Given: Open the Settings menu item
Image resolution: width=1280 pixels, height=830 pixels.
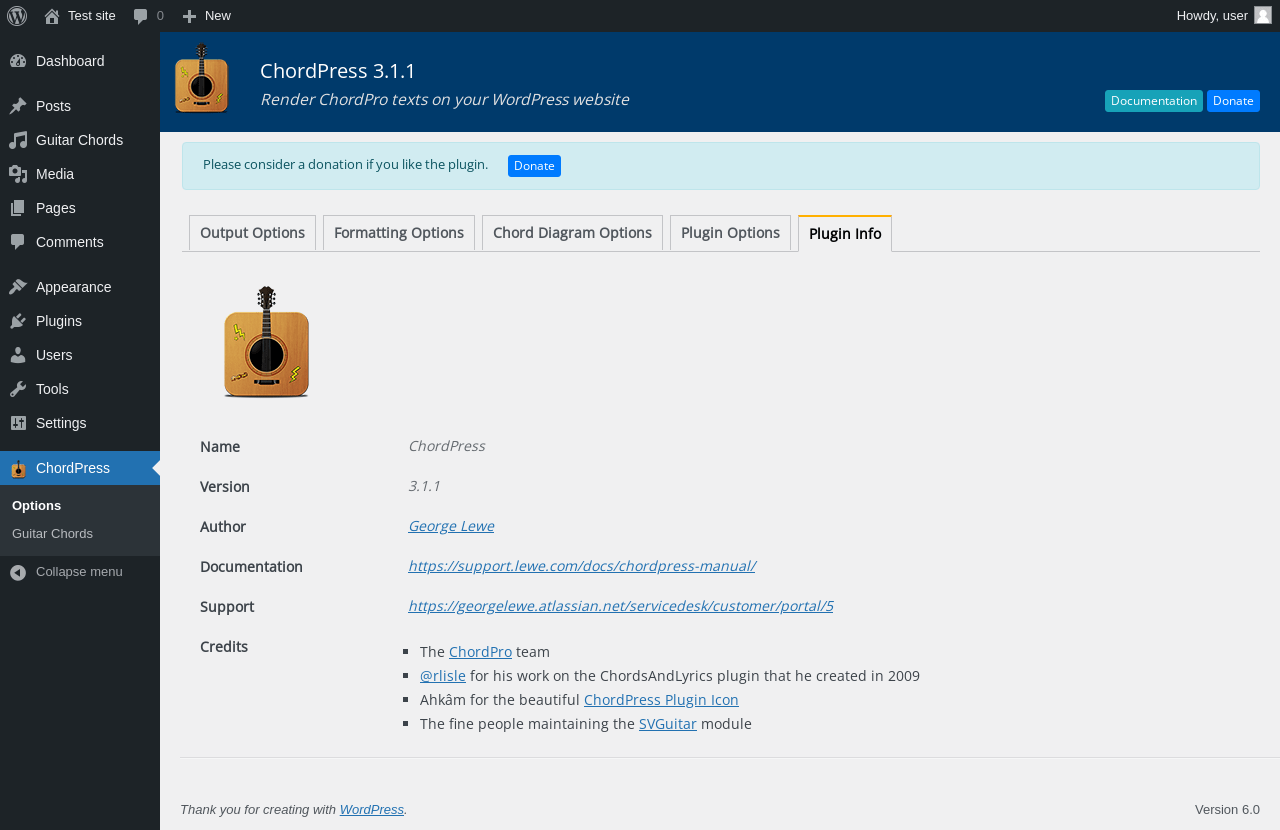Looking at the screenshot, I should 80,423.
